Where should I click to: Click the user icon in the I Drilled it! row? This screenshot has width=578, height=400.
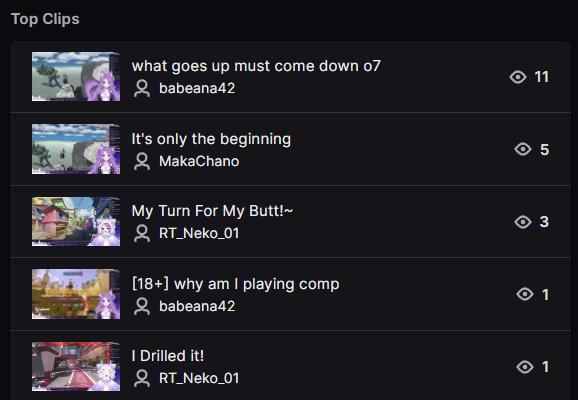tap(142, 378)
